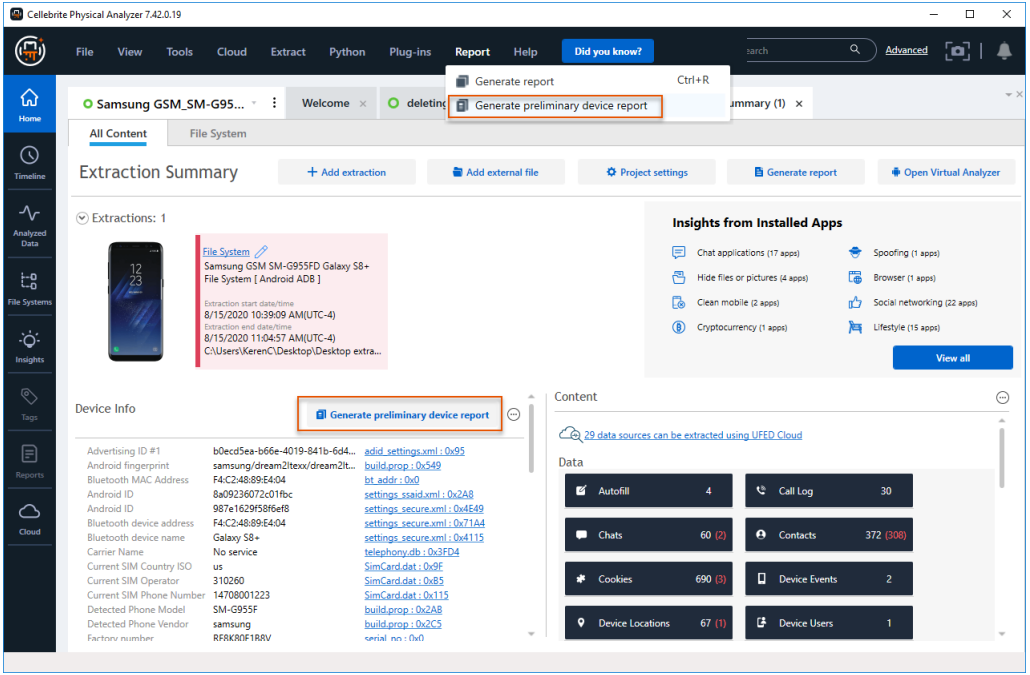Viewport: 1030px width, 675px height.
Task: Open the Plug-ins menu
Action: (x=410, y=52)
